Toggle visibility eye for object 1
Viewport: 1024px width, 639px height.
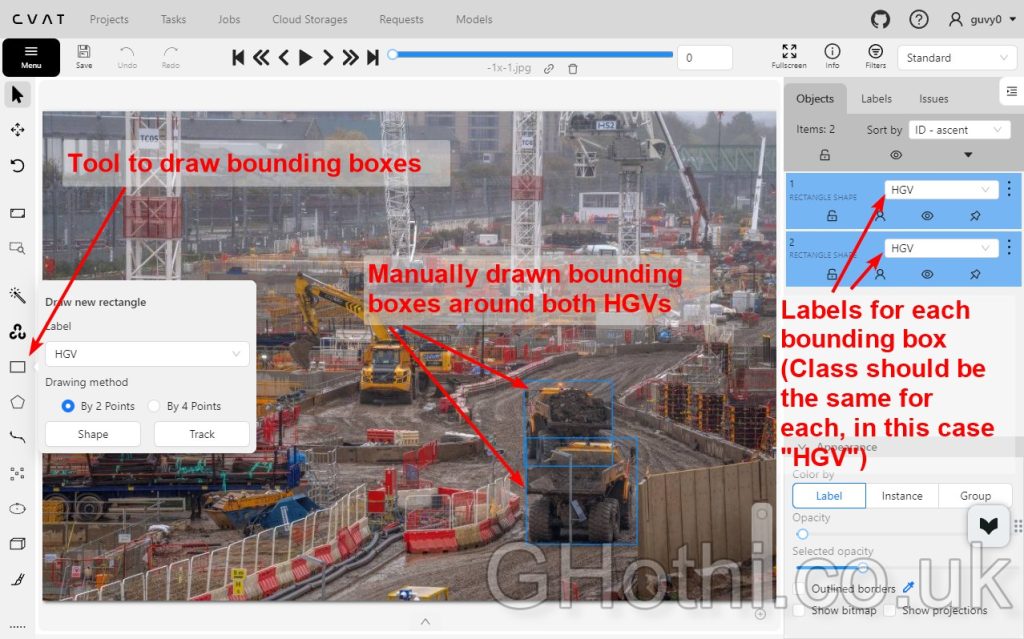pos(927,215)
